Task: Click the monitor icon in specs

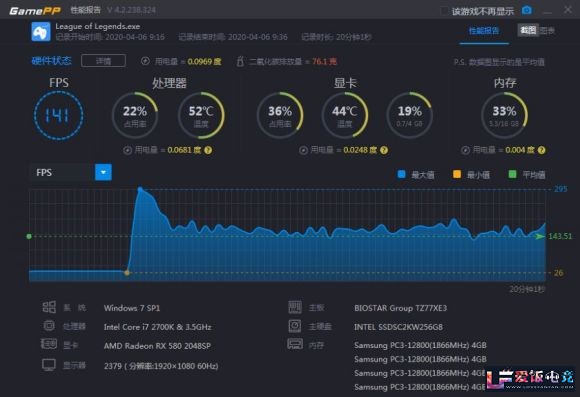Action: pos(49,365)
